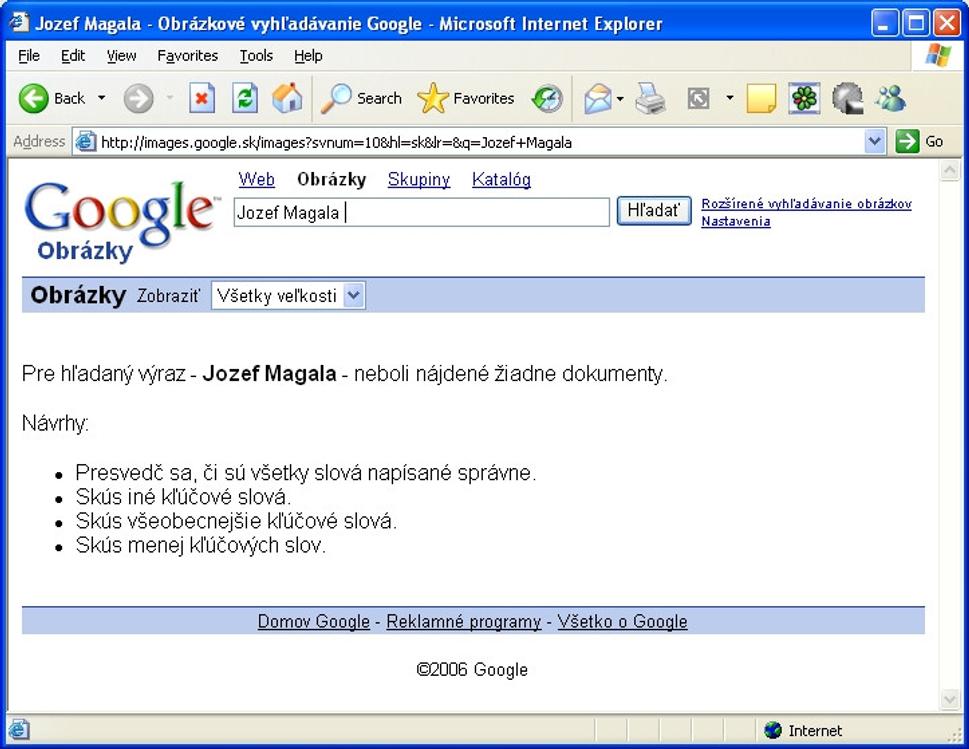Follow the Všetko o Google footer link
Screen dimensions: 969x749
(x=622, y=621)
